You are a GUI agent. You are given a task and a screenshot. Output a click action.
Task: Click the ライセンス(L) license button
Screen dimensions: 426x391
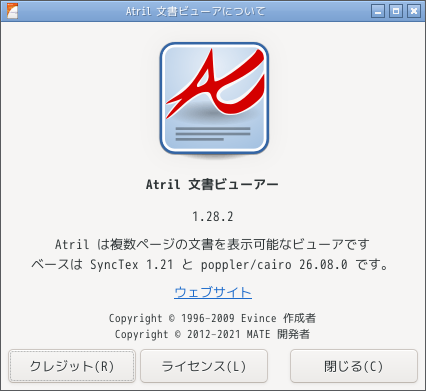[x=204, y=366]
